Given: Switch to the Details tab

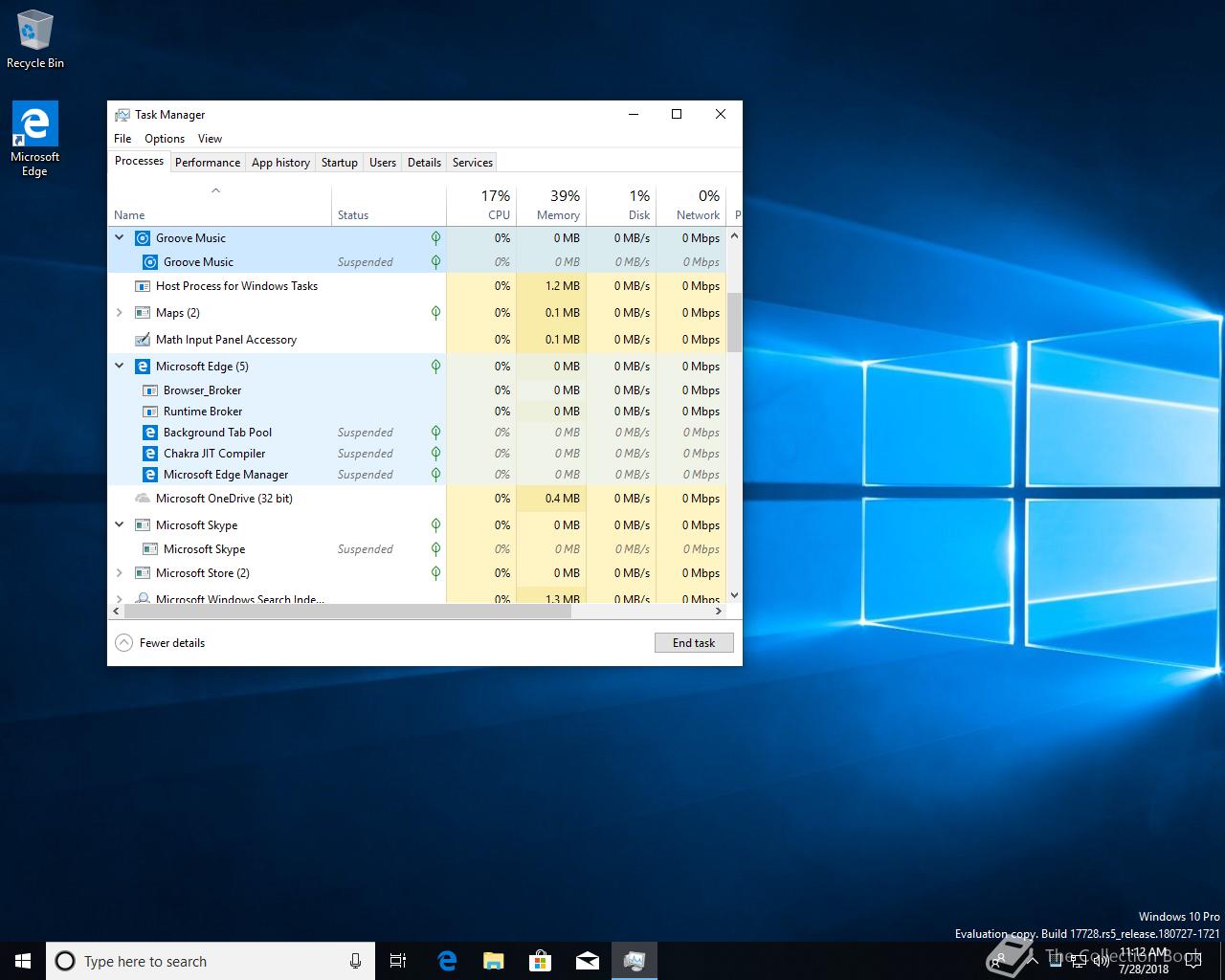Looking at the screenshot, I should pos(424,163).
